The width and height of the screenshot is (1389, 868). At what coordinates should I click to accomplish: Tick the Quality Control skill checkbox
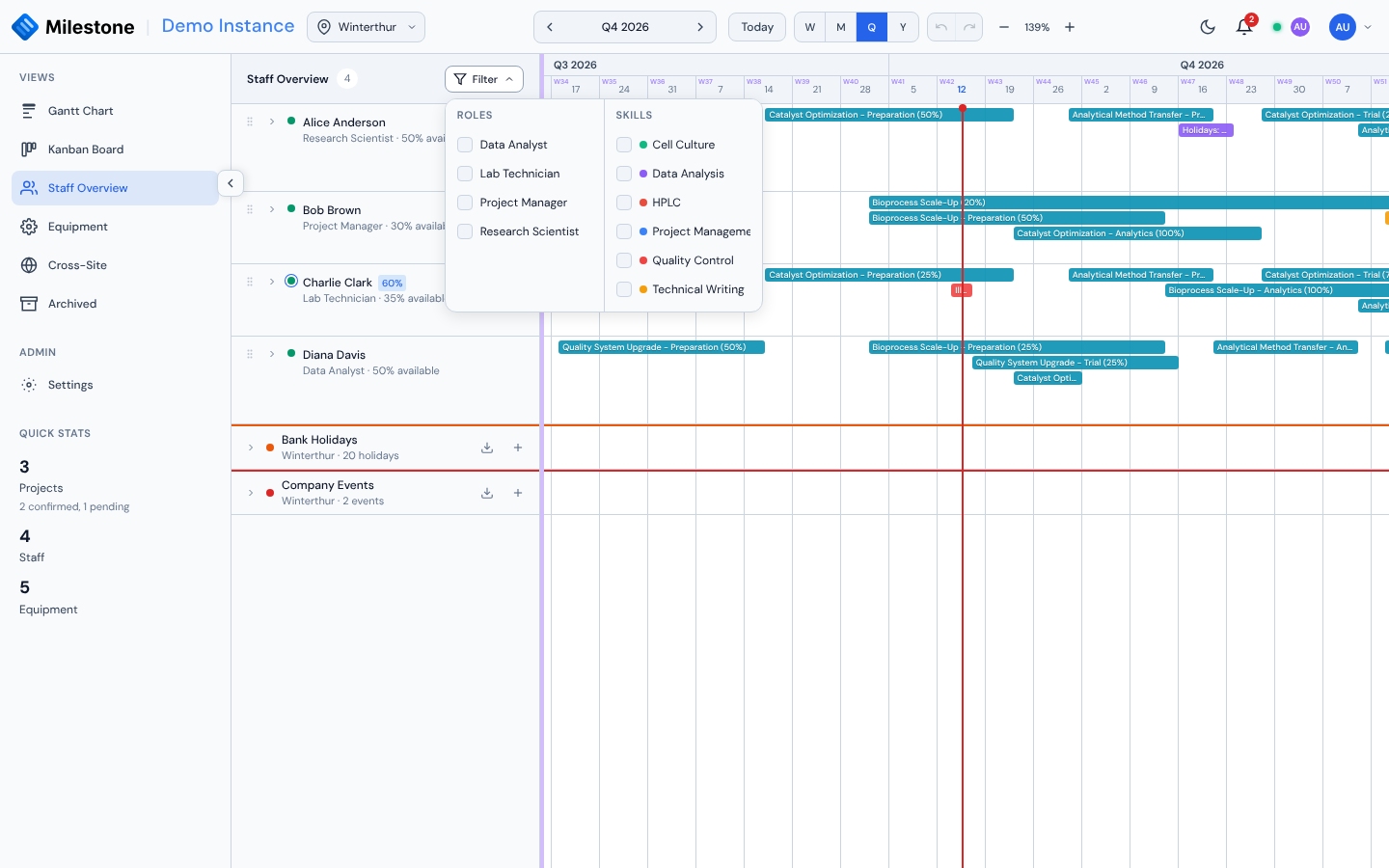(624, 260)
